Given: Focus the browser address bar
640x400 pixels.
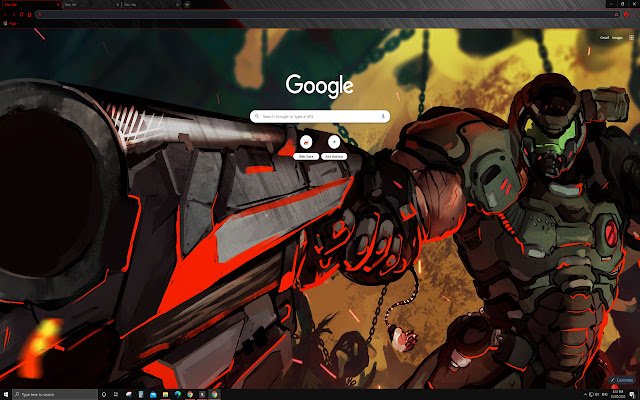Looking at the screenshot, I should (327, 14).
